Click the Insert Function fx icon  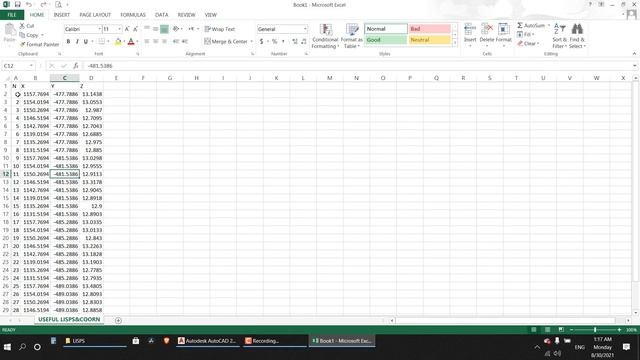point(76,66)
